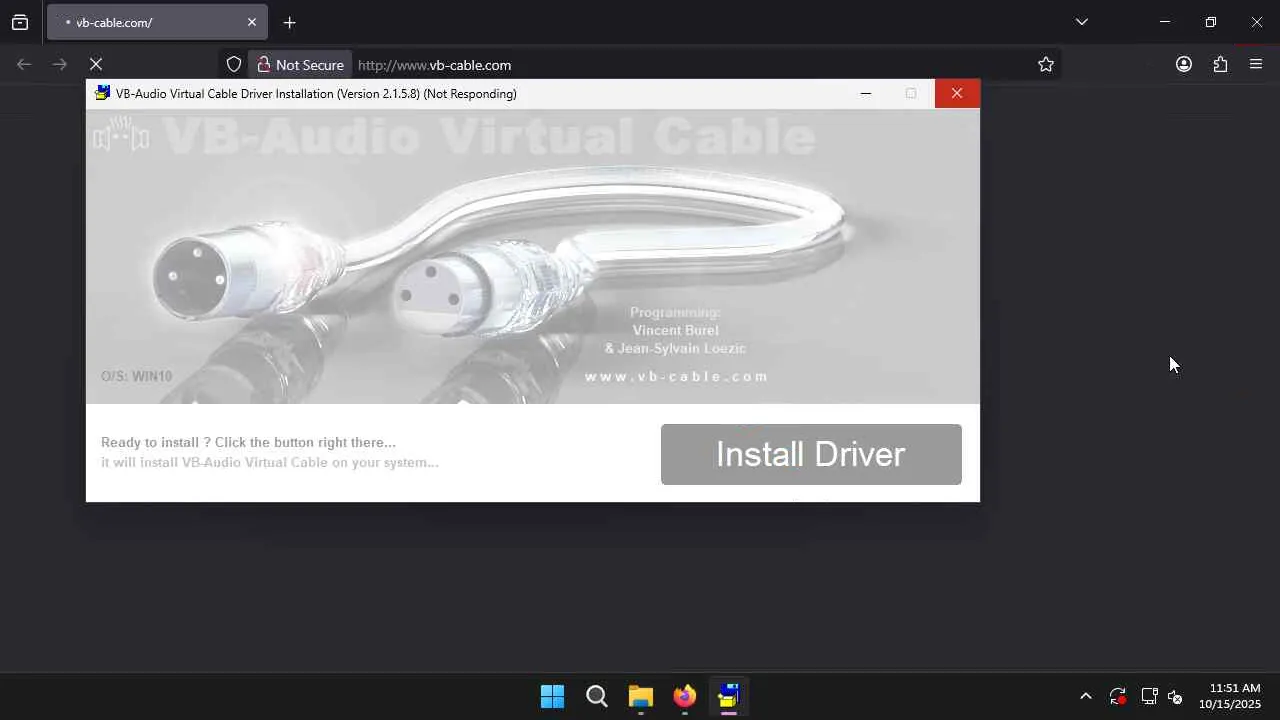Click the www.vb-cable.com text in installer
Screen dimensions: 1280x720
click(x=676, y=377)
